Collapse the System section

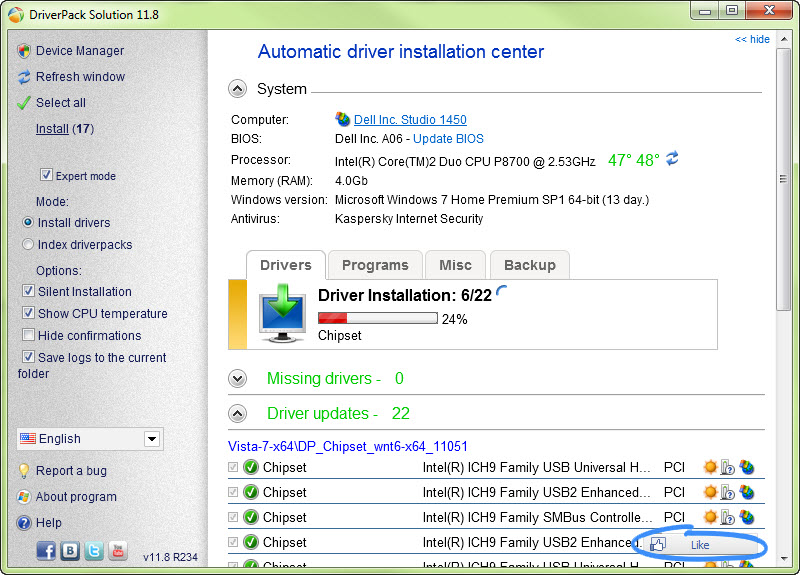tap(237, 89)
